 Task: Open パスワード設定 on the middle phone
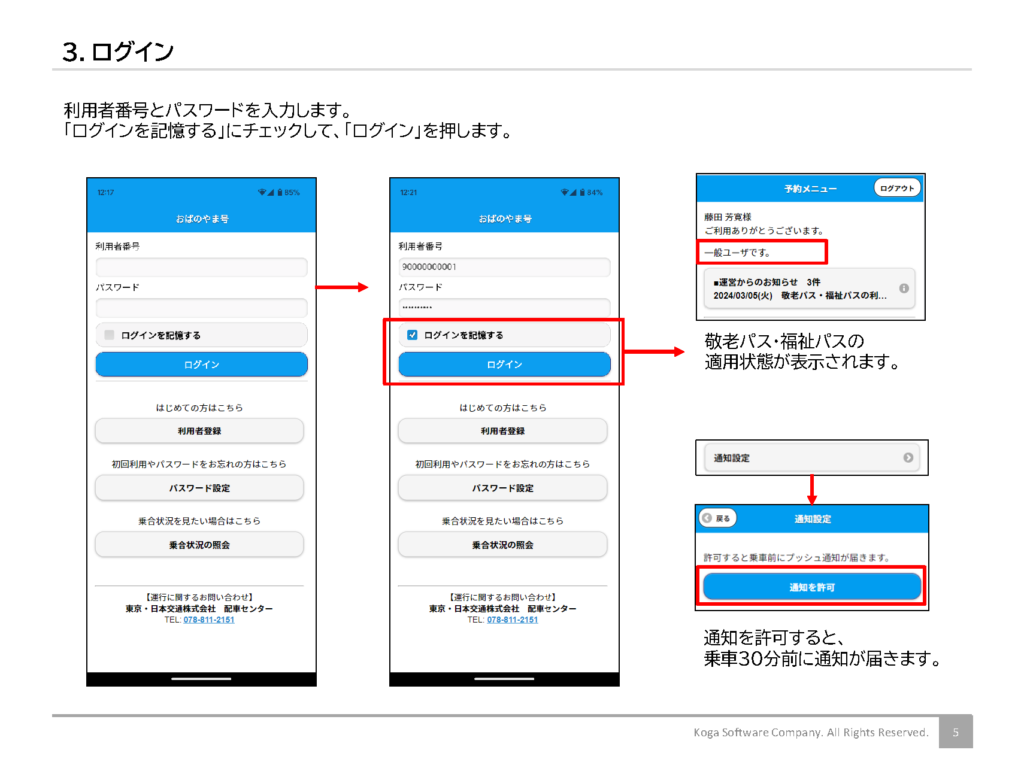click(502, 488)
